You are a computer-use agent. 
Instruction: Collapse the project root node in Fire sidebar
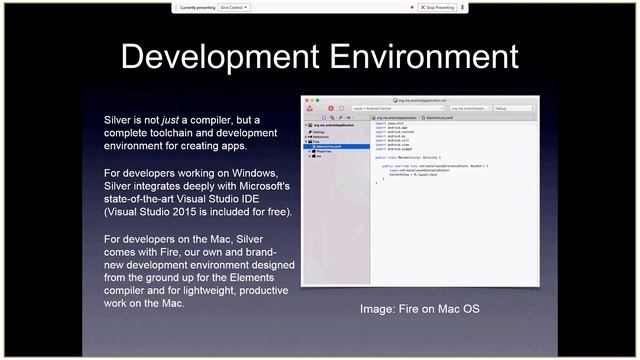[x=306, y=125]
